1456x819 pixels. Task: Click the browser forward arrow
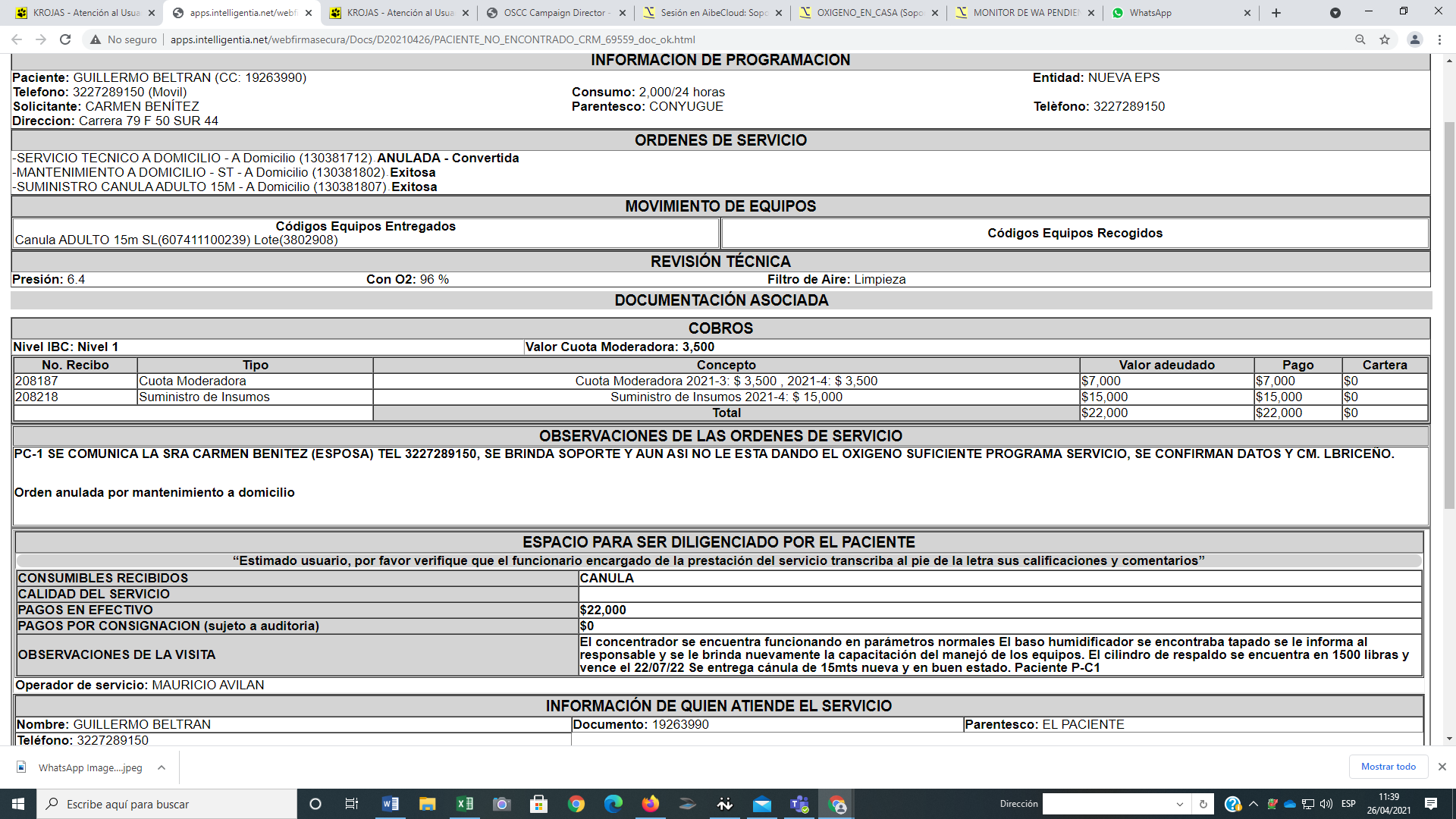point(41,39)
